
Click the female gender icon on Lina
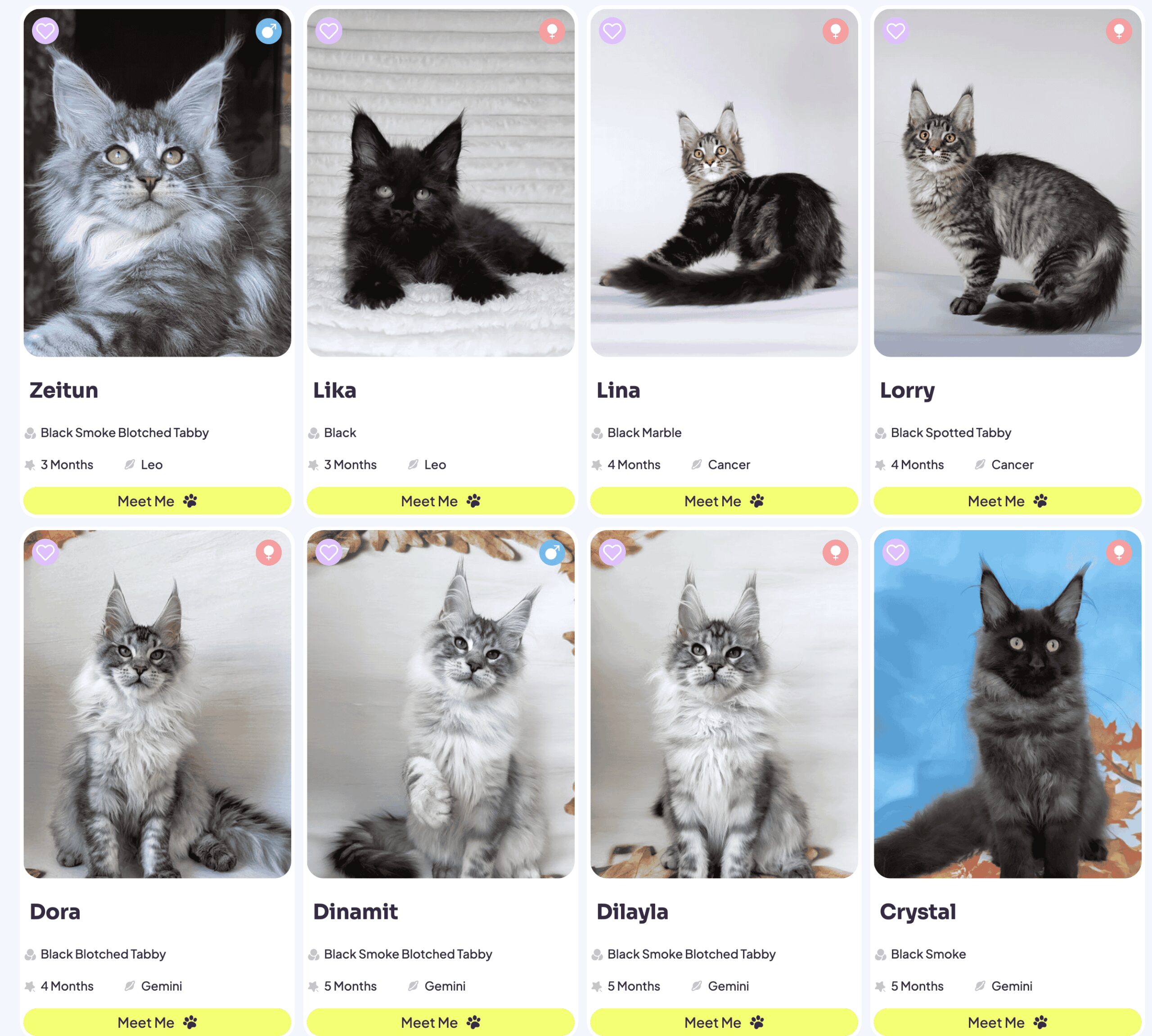(836, 31)
